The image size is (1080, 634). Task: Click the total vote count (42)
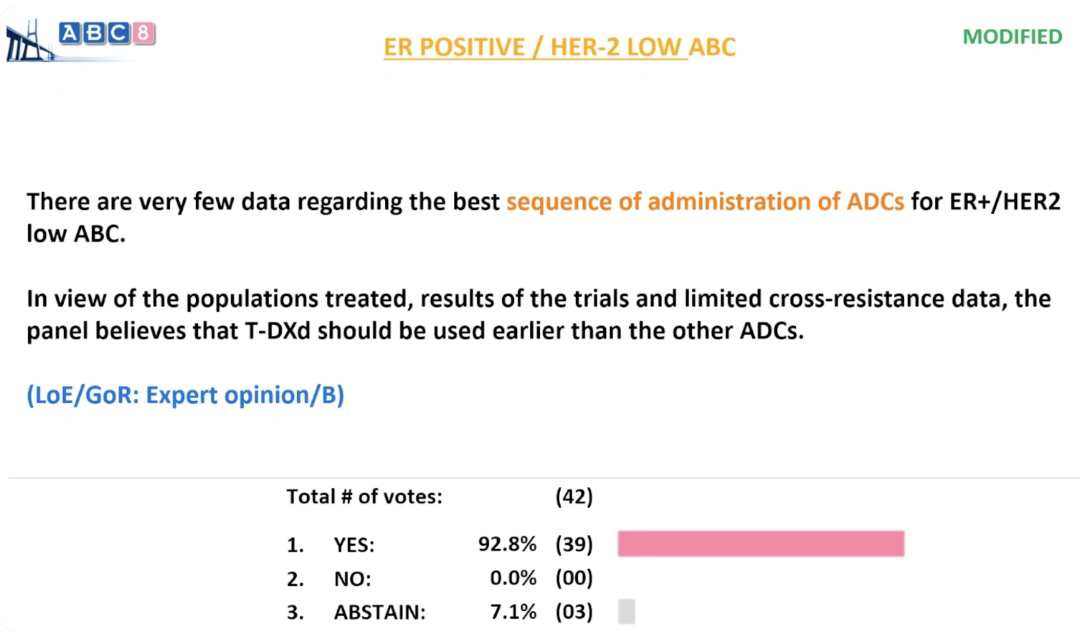[x=574, y=496]
